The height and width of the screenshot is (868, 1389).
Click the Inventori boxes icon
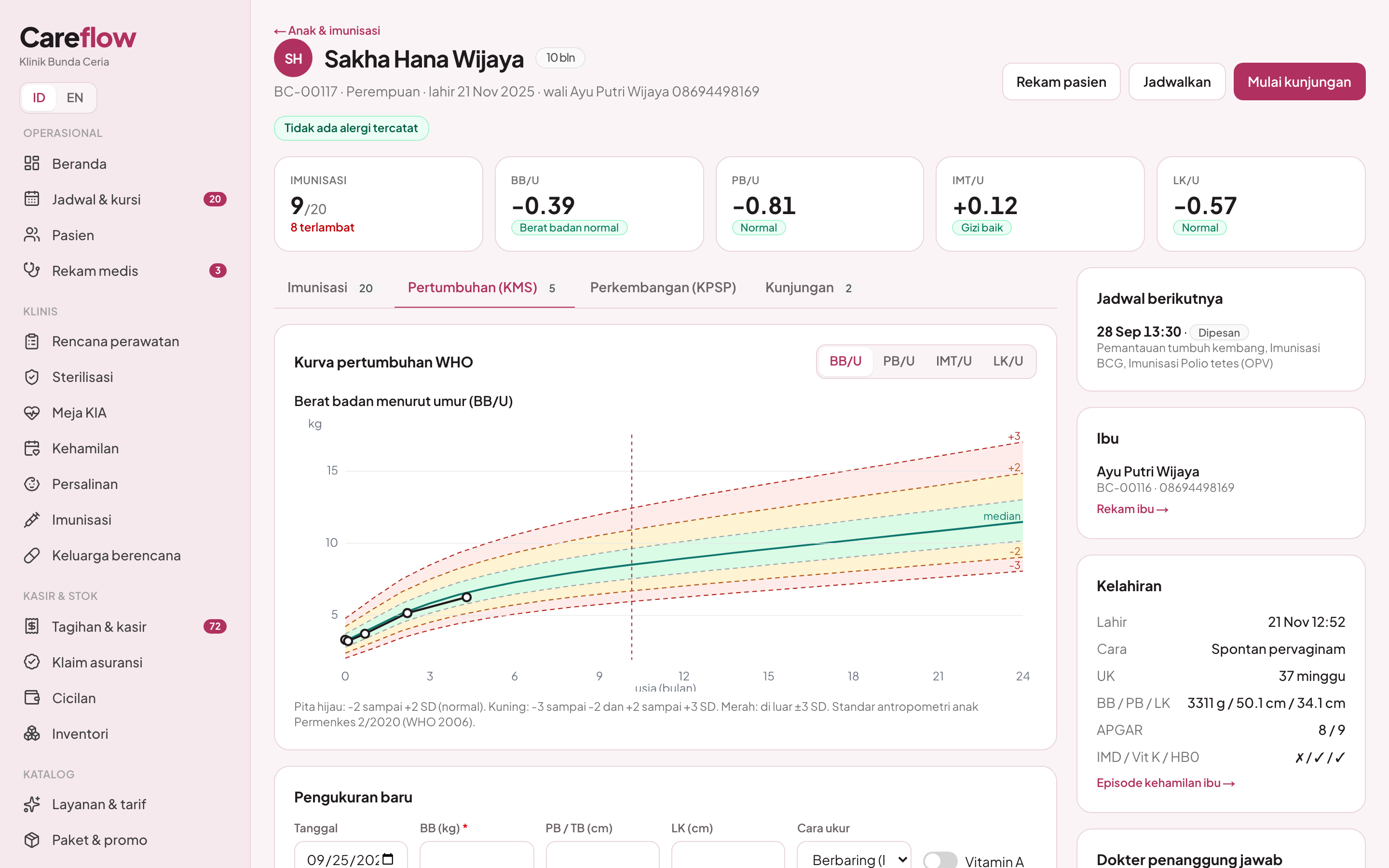(x=31, y=733)
